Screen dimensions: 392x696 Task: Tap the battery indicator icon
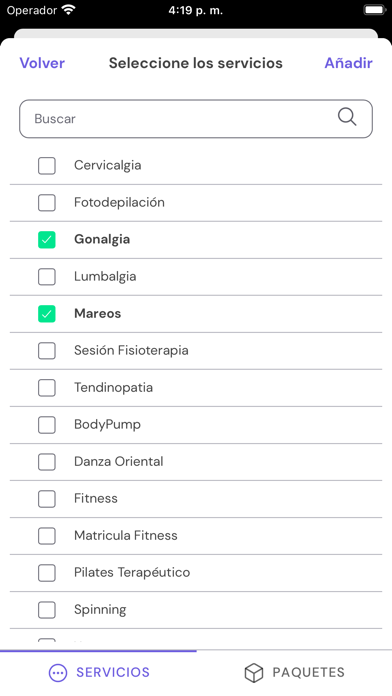click(374, 10)
